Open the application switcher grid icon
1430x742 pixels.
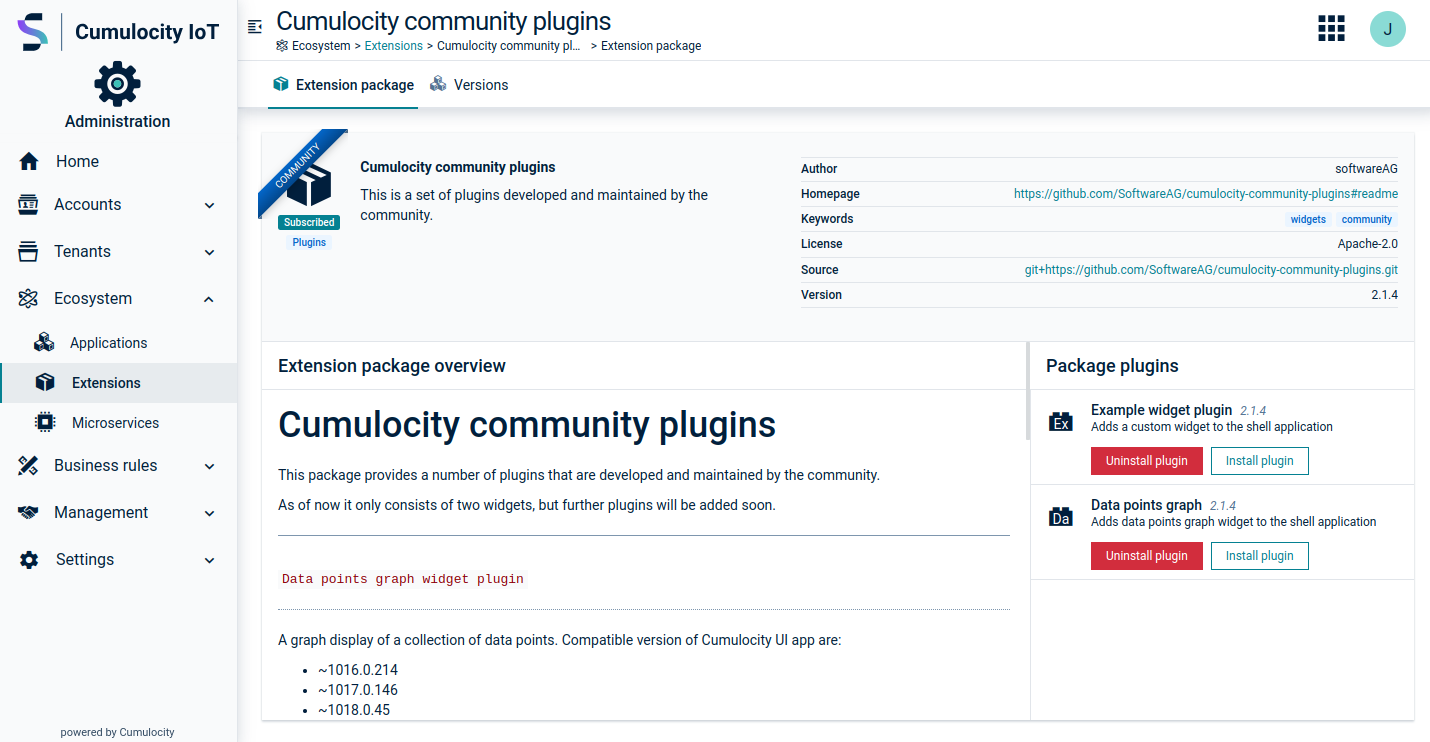pyautogui.click(x=1331, y=29)
